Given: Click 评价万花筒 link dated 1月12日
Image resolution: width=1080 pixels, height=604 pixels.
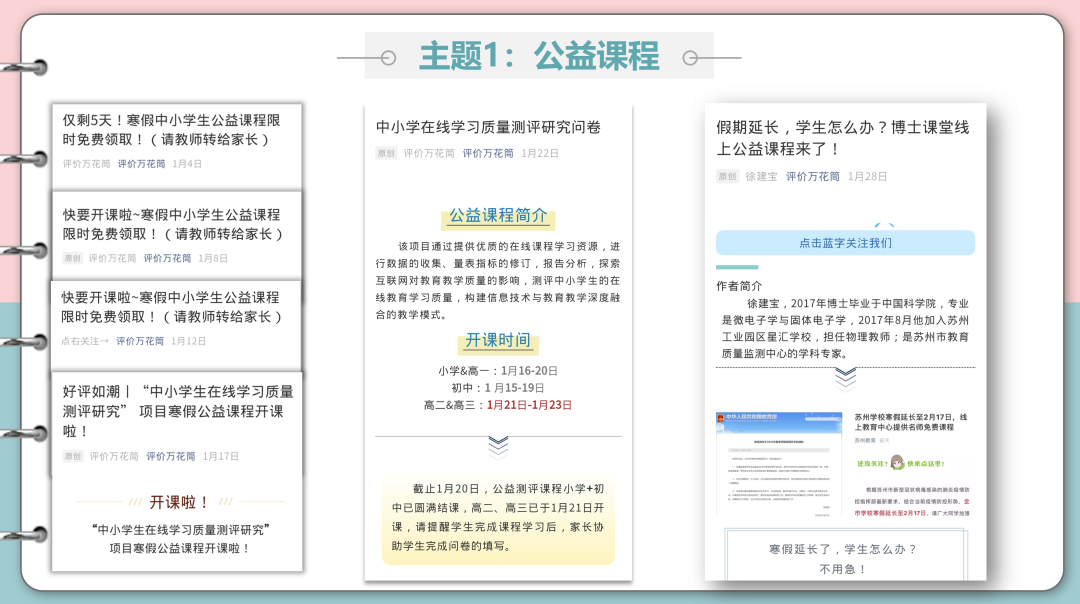Looking at the screenshot, I should pyautogui.click(x=140, y=341).
